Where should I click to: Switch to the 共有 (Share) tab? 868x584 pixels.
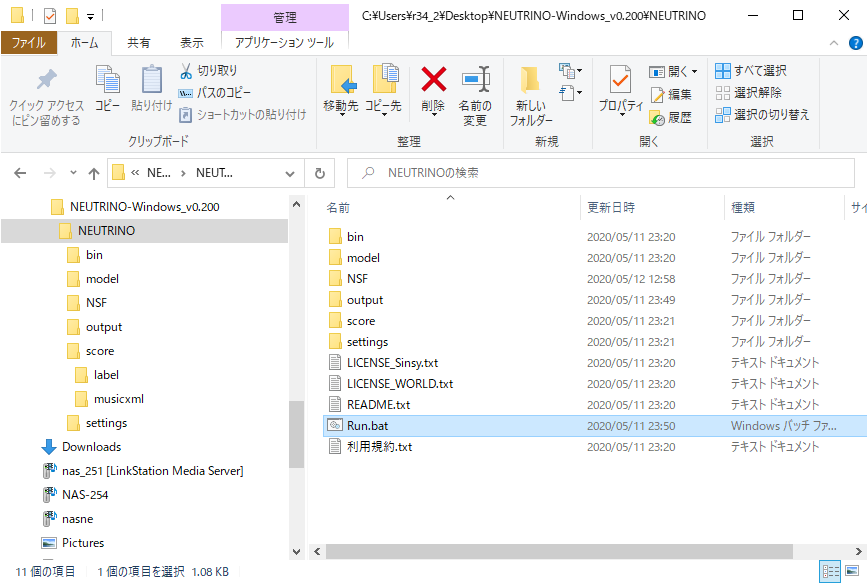pos(138,43)
